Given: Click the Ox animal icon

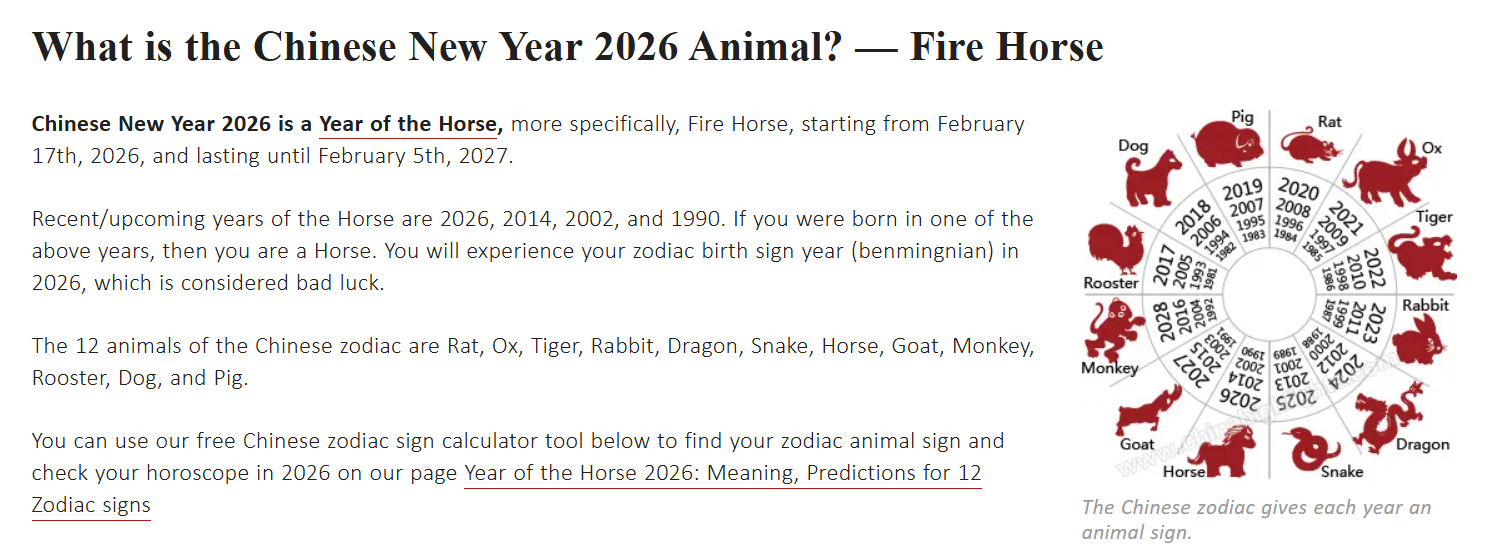Looking at the screenshot, I should coord(1383,172).
